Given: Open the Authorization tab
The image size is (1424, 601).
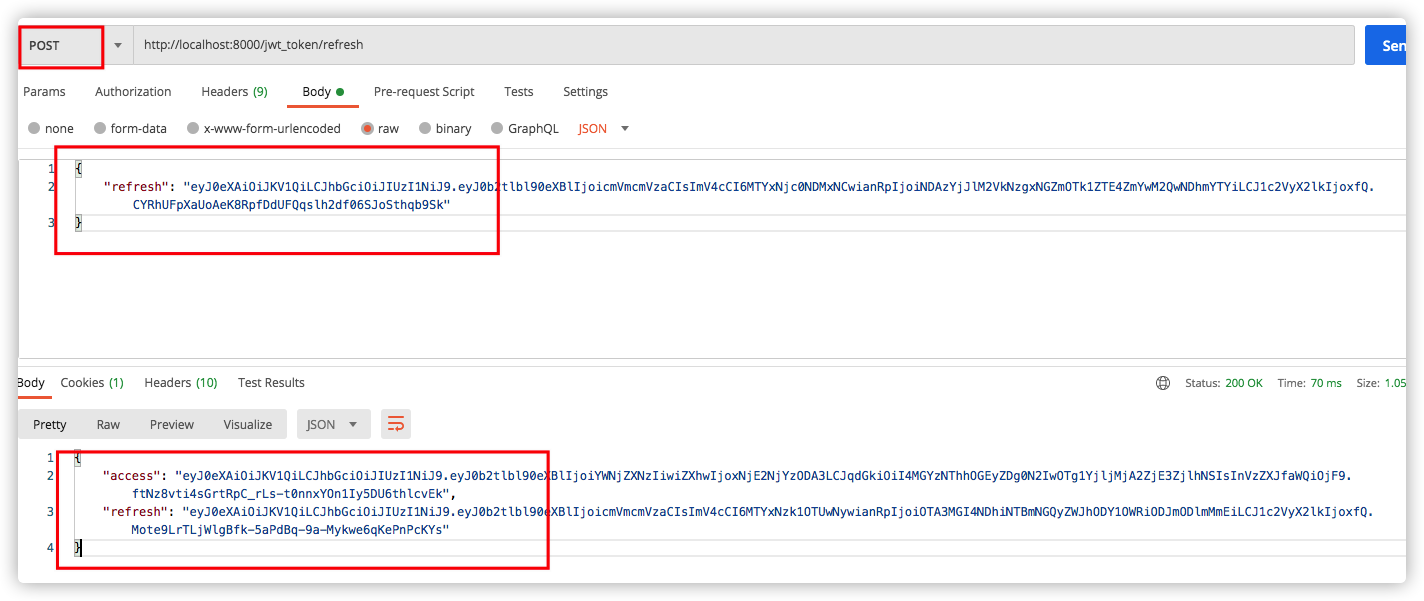Looking at the screenshot, I should pyautogui.click(x=133, y=91).
